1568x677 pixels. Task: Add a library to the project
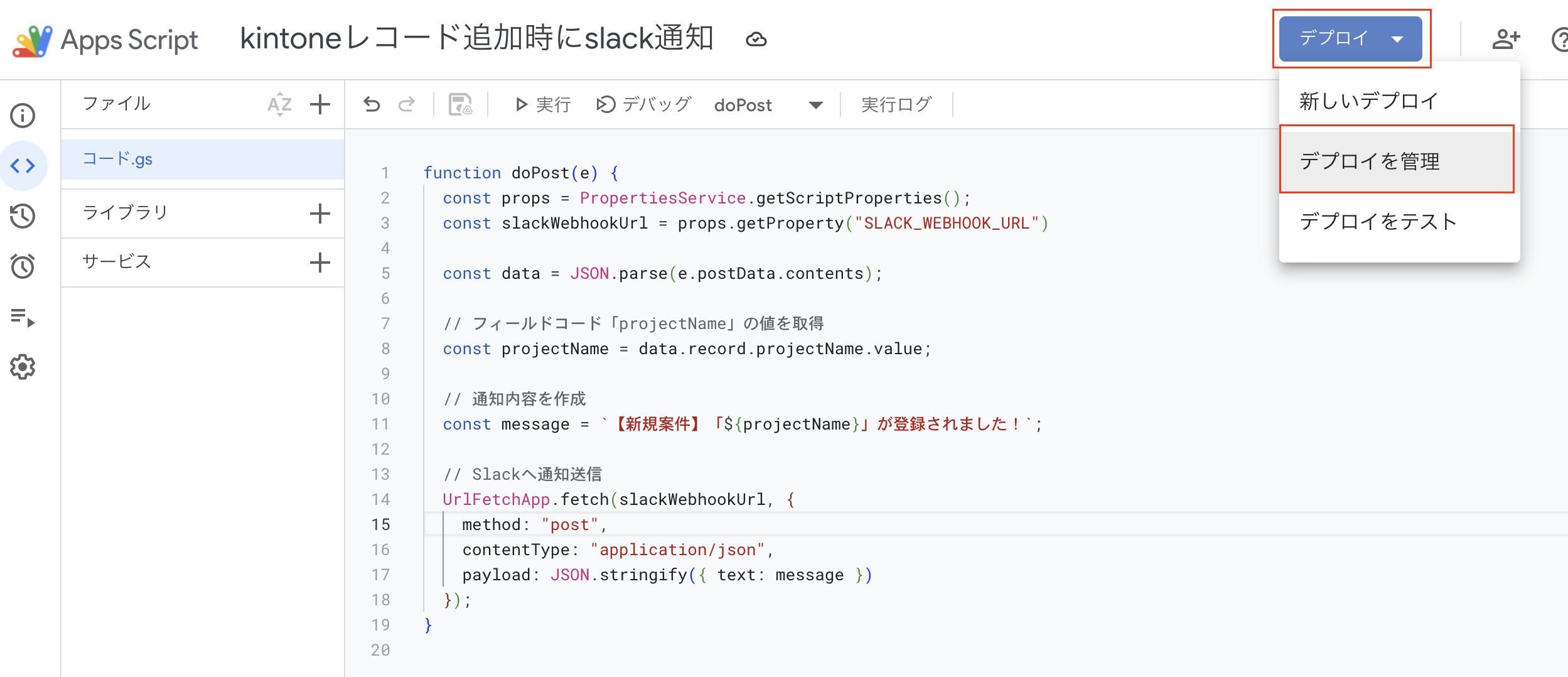[320, 213]
